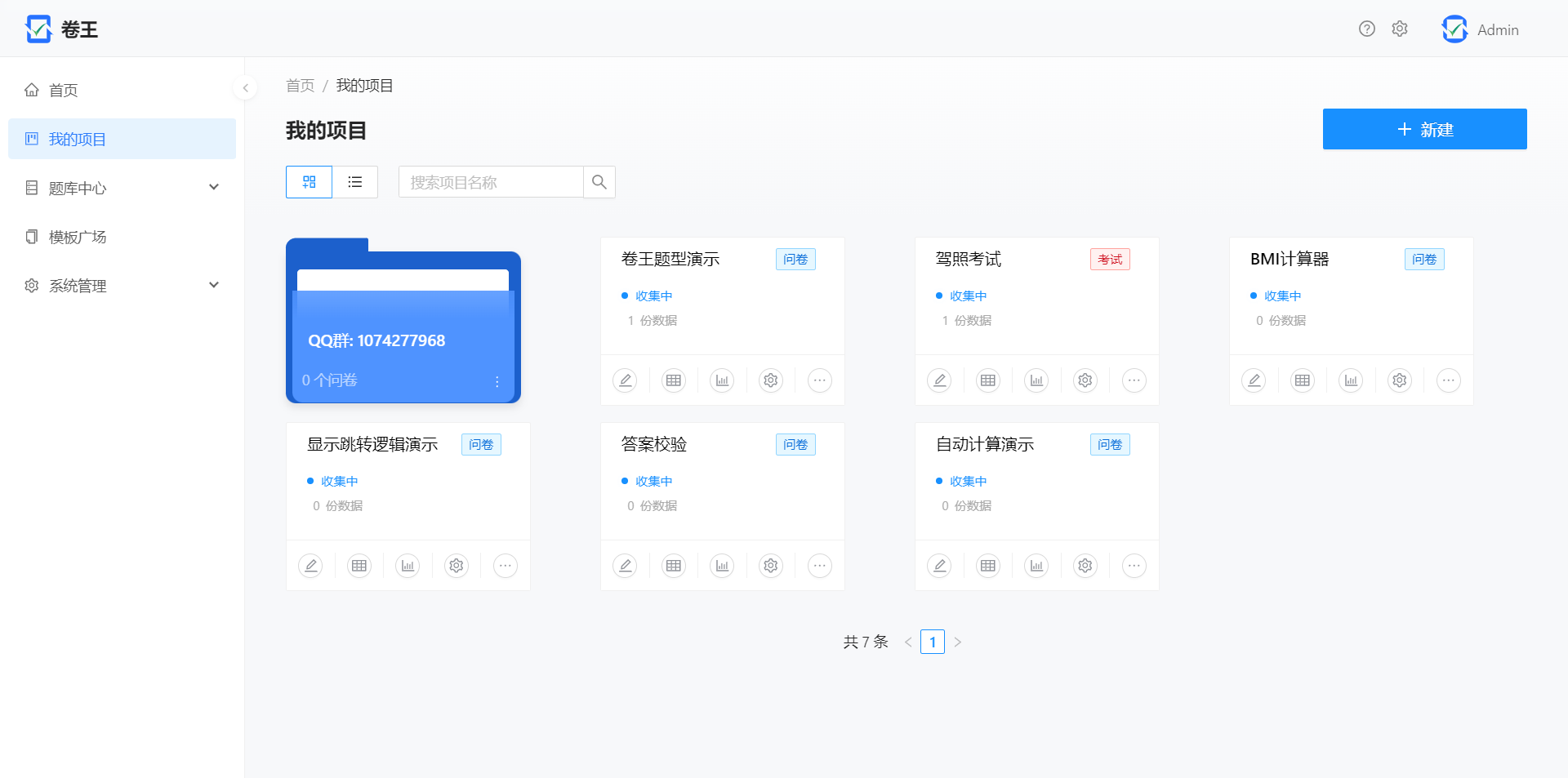Click the 考试 tag on 驾照考试
The width and height of the screenshot is (1568, 778).
point(1110,260)
